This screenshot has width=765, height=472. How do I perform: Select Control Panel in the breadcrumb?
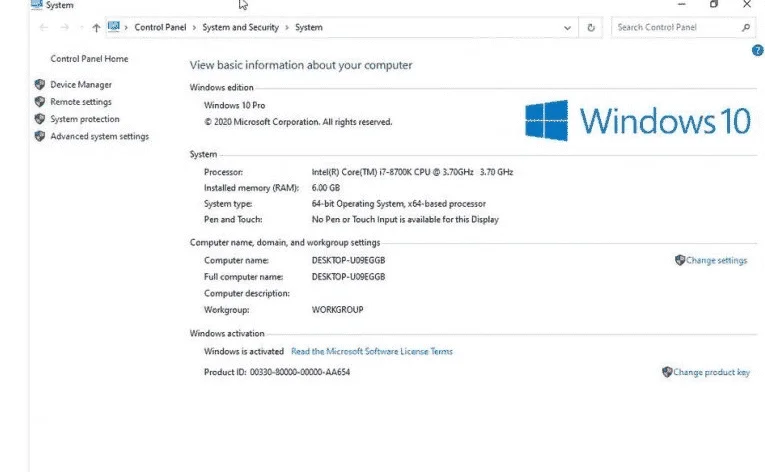[160, 27]
